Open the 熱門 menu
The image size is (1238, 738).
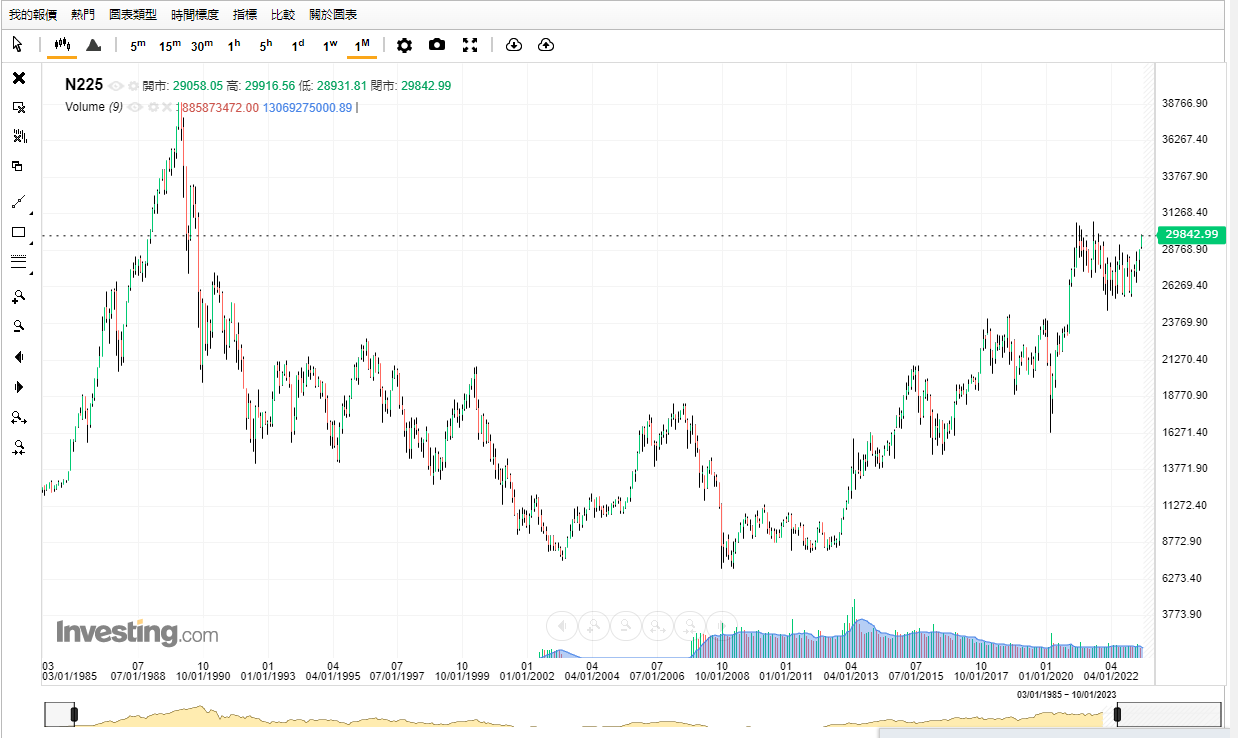pos(83,15)
